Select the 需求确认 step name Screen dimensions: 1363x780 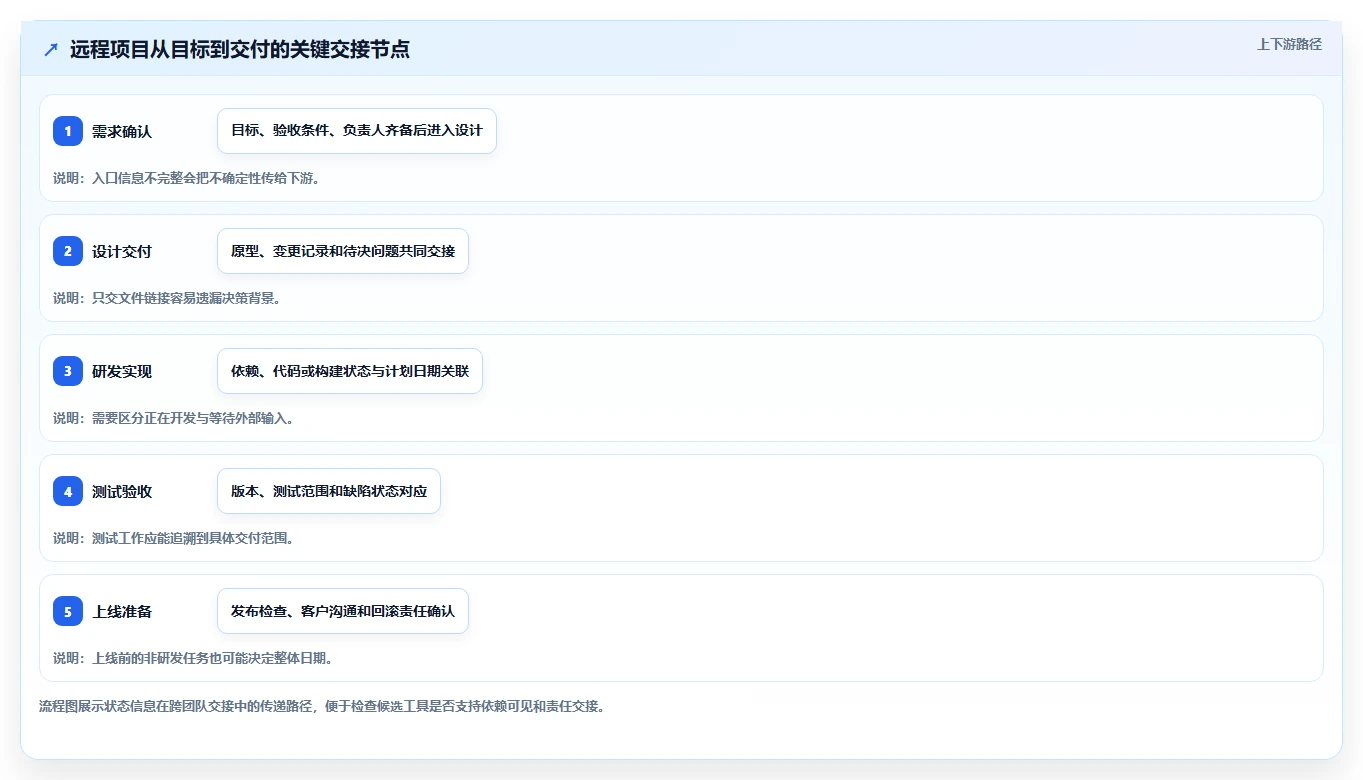pyautogui.click(x=122, y=131)
